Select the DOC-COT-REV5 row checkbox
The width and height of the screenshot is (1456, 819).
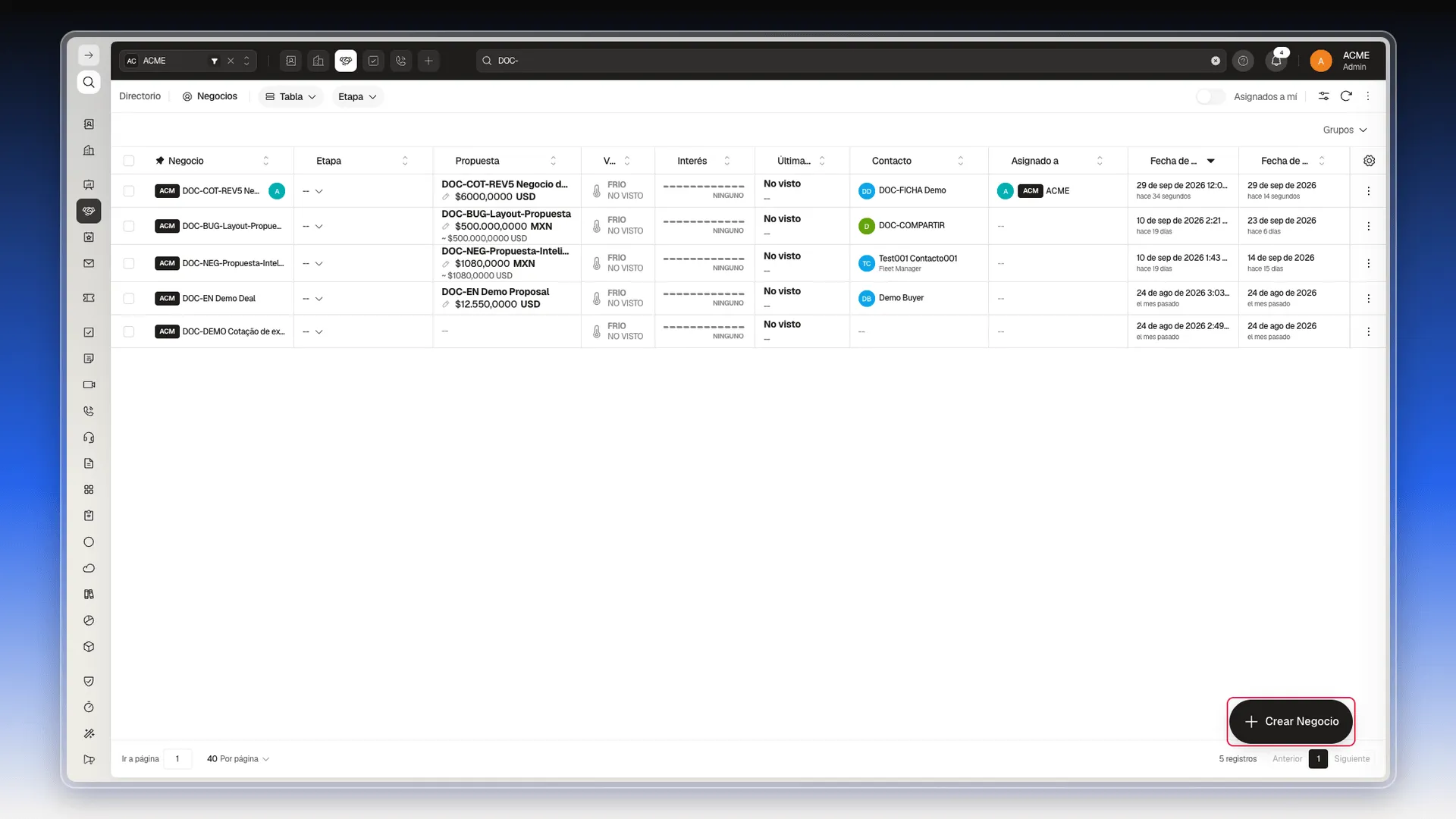point(129,191)
